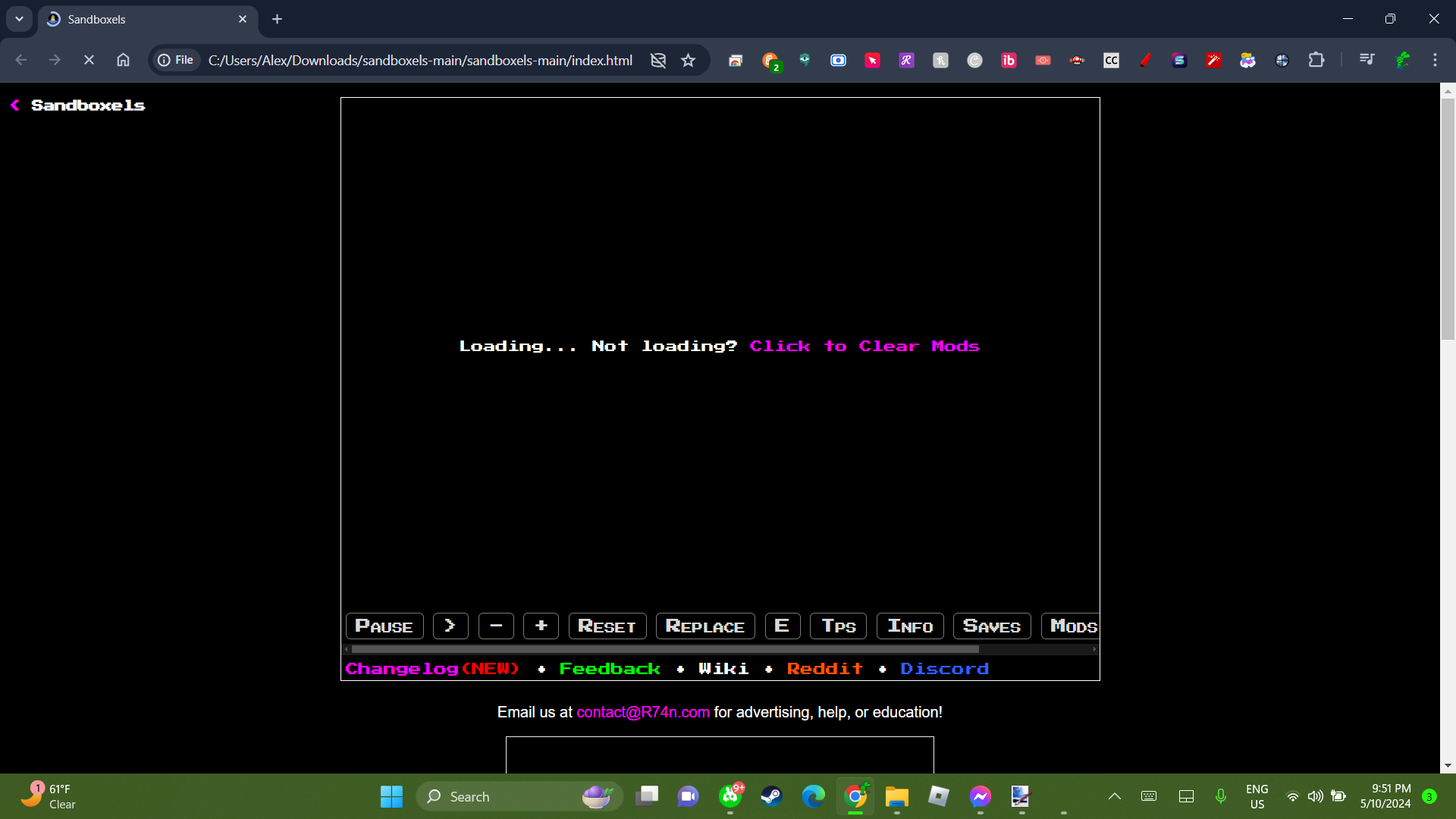1456x819 pixels.
Task: Stop page loading with X button
Action: tap(89, 60)
